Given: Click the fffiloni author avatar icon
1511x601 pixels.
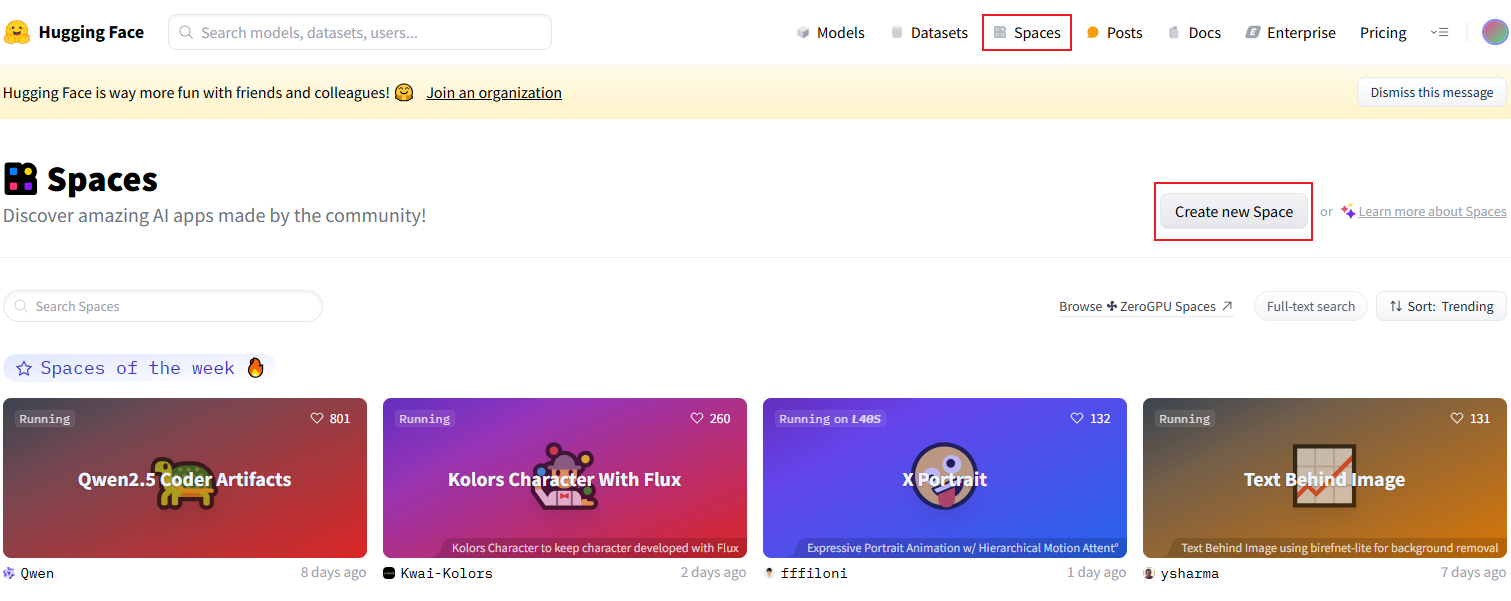Looking at the screenshot, I should coord(769,573).
